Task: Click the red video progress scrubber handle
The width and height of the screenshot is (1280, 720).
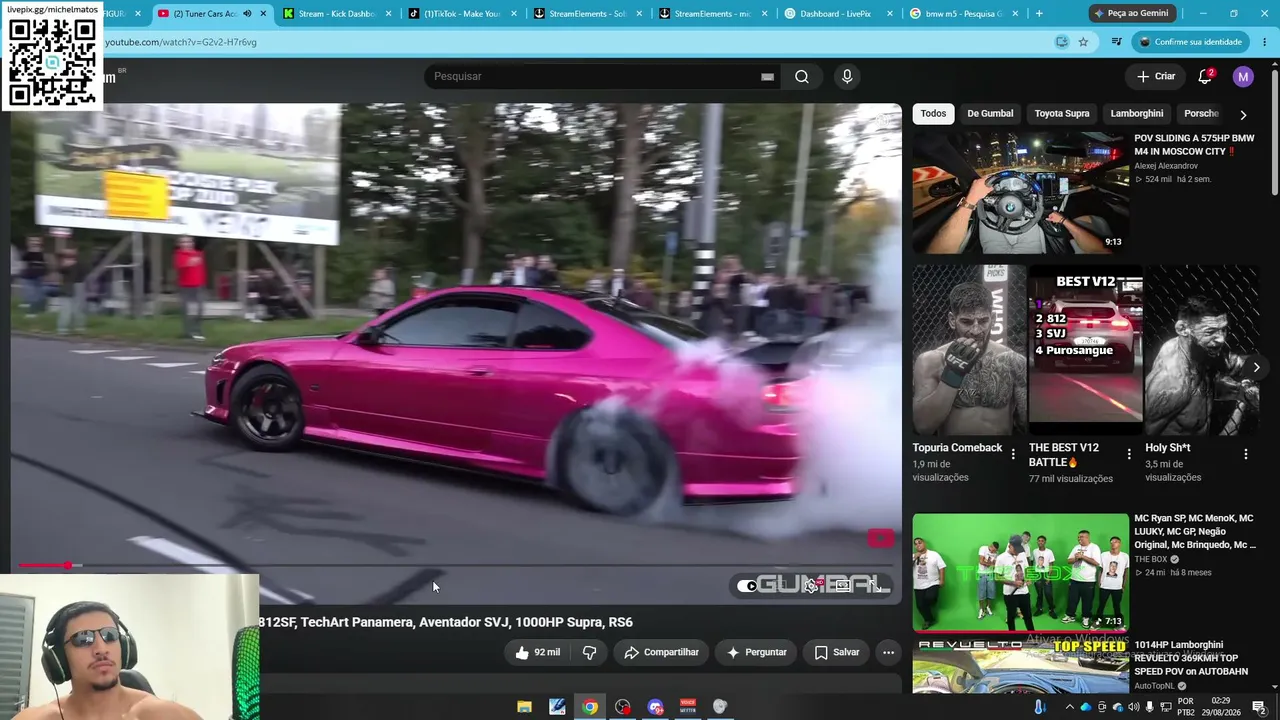Action: 67,566
